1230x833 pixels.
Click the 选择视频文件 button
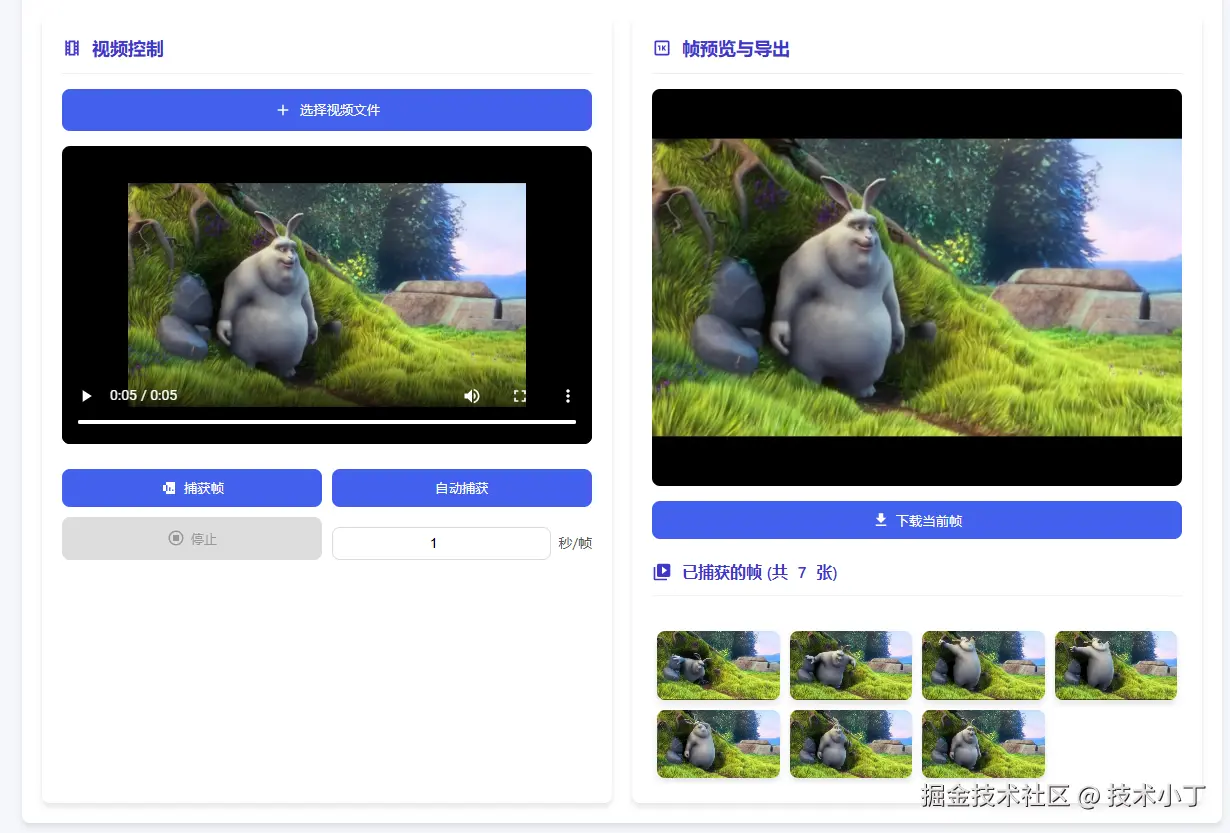tap(327, 110)
